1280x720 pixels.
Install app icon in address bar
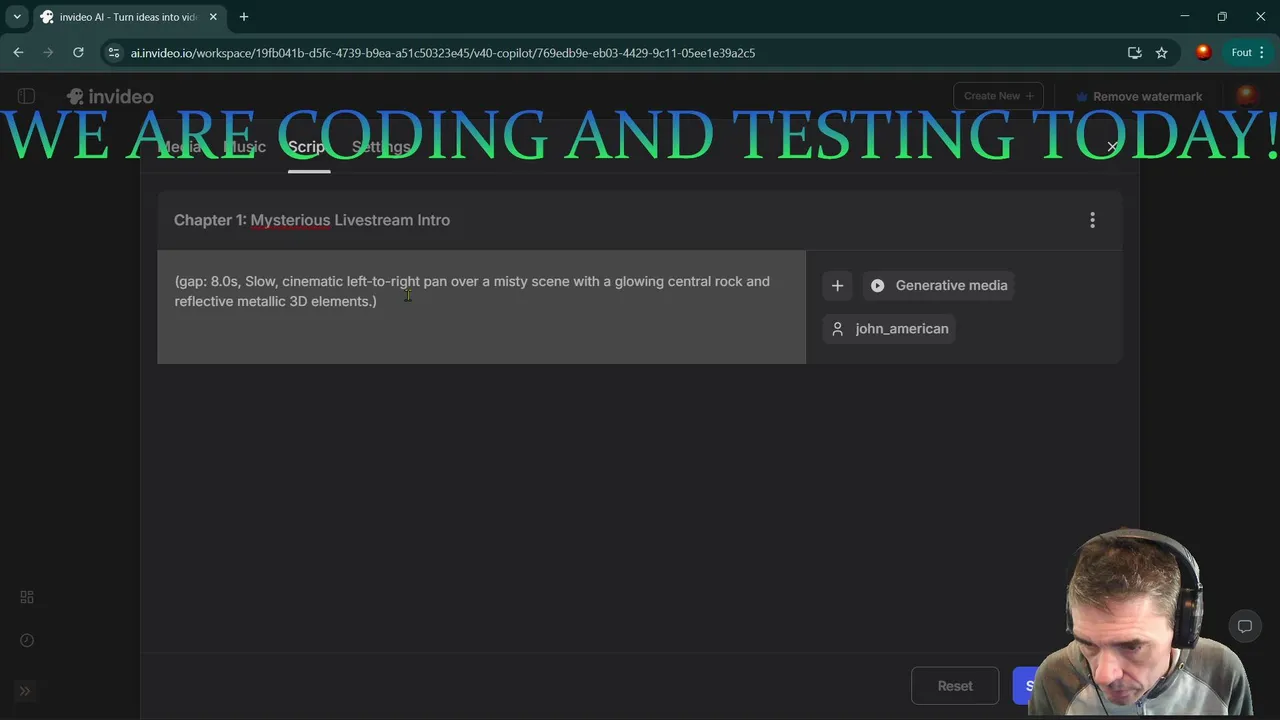(1134, 53)
